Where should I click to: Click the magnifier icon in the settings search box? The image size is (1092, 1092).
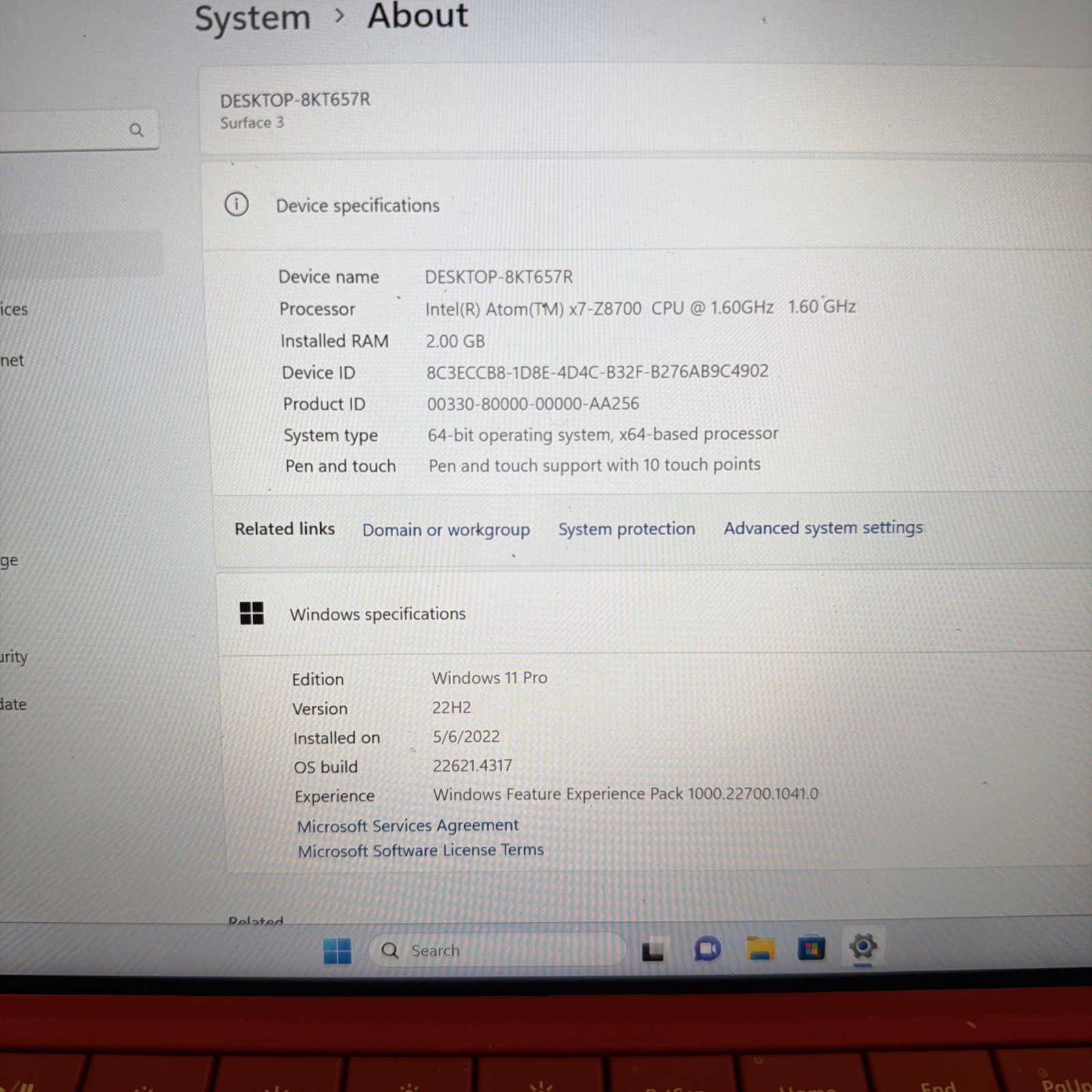coord(136,130)
